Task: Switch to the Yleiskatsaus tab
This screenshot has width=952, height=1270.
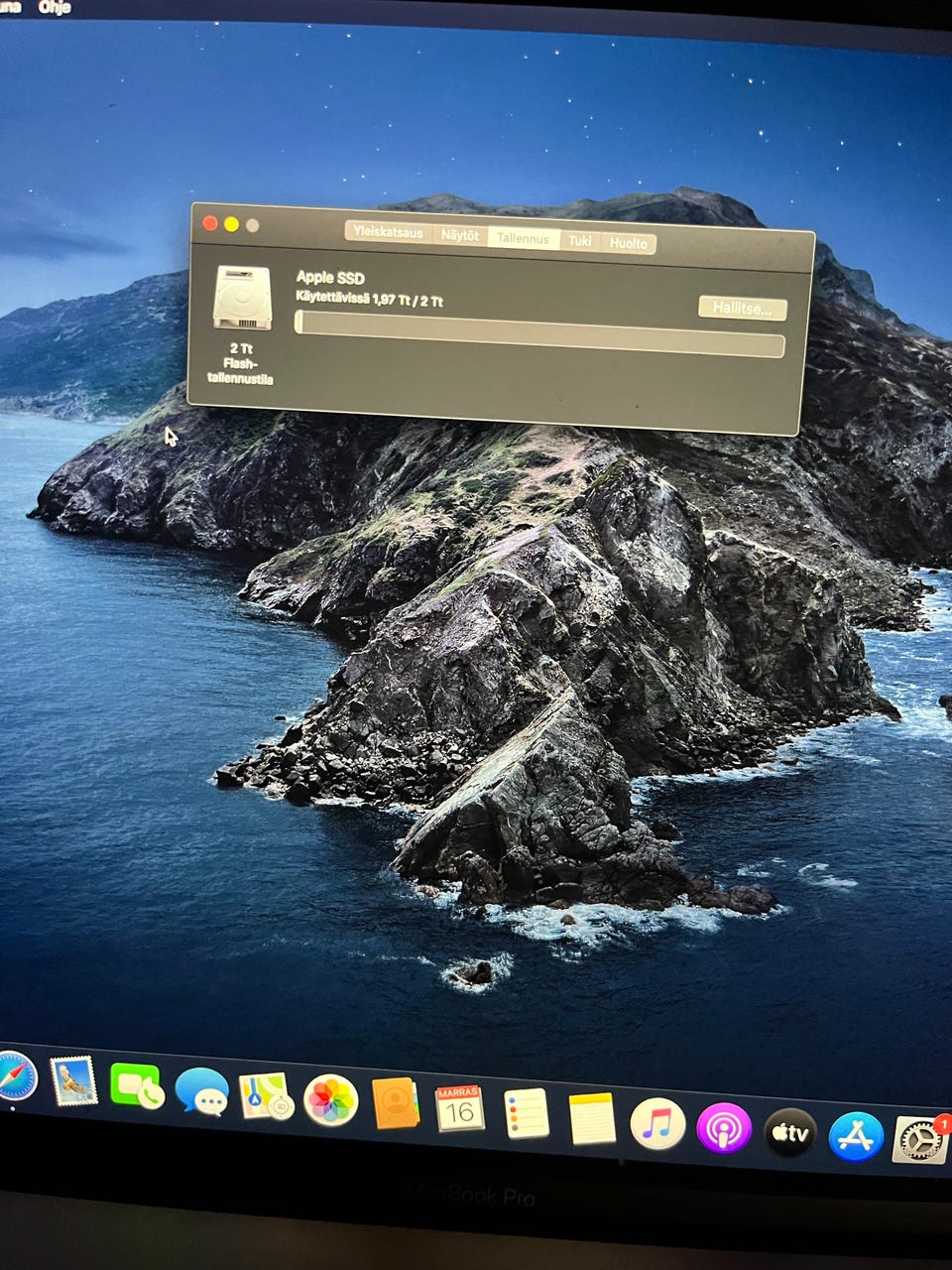Action: [x=389, y=233]
